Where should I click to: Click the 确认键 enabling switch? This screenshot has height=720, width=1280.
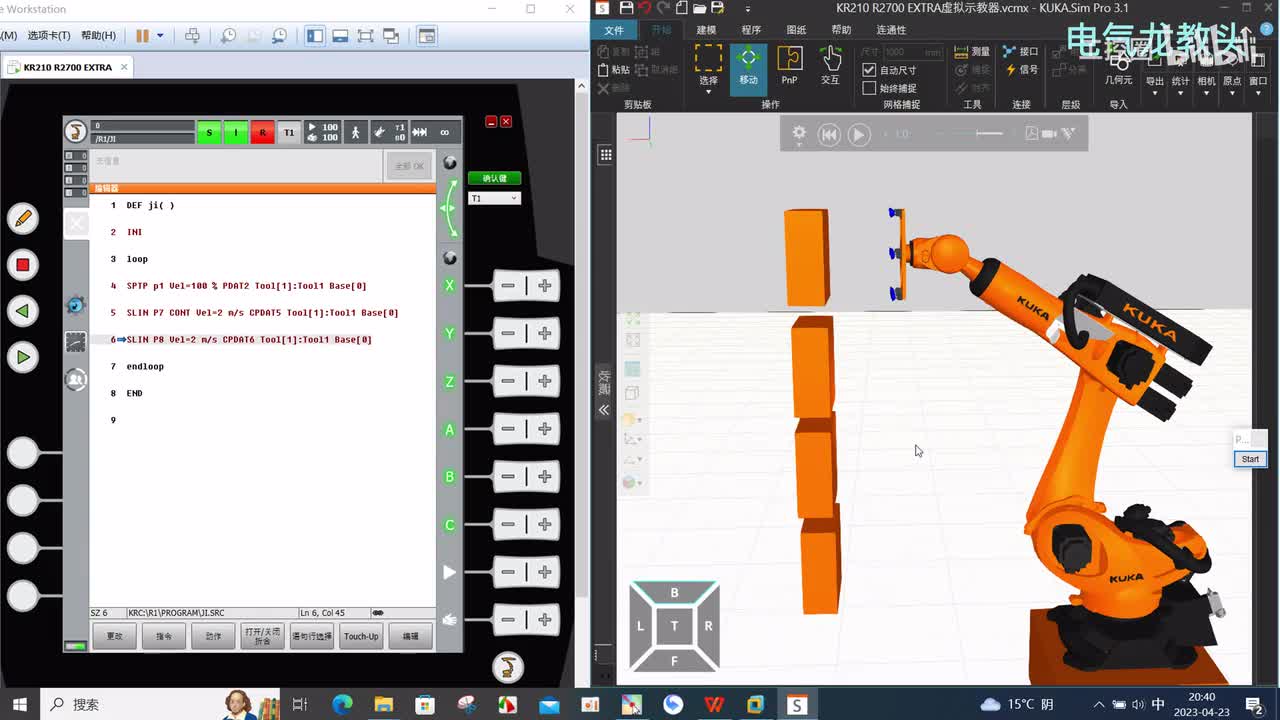click(x=495, y=178)
